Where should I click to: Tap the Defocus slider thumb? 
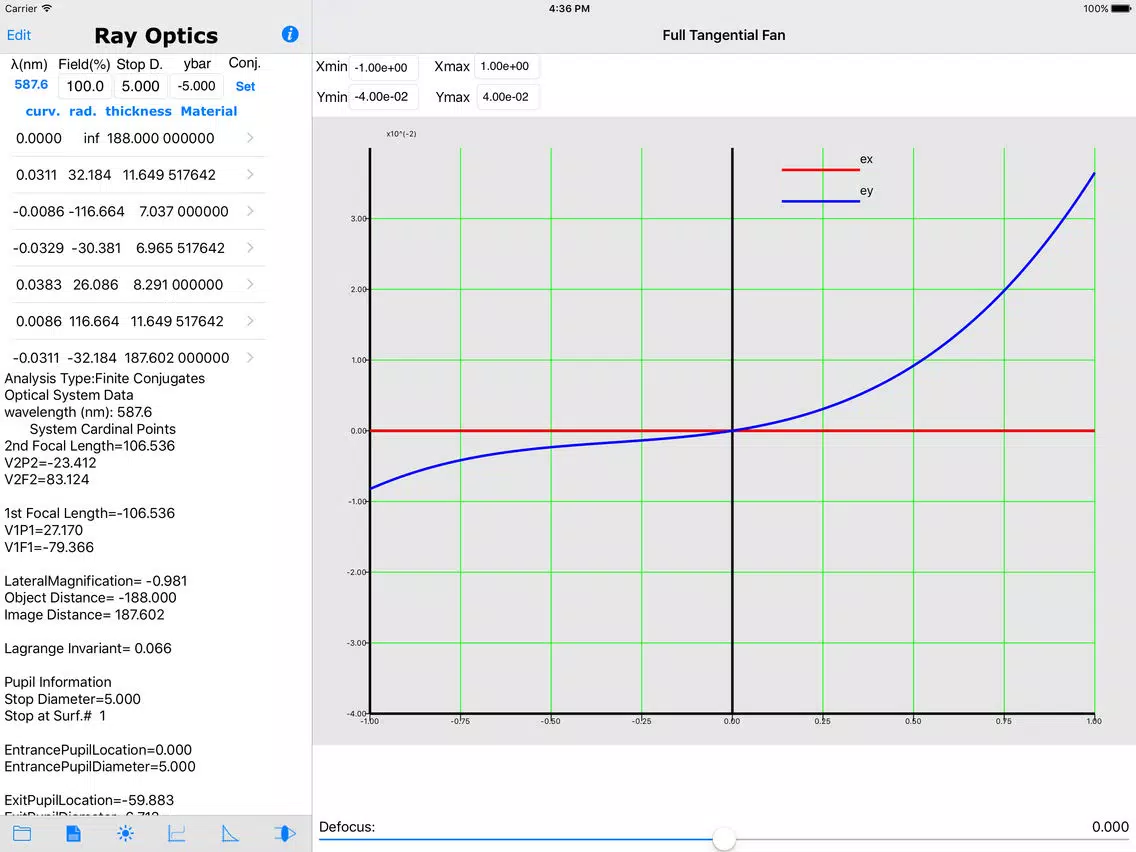click(724, 839)
